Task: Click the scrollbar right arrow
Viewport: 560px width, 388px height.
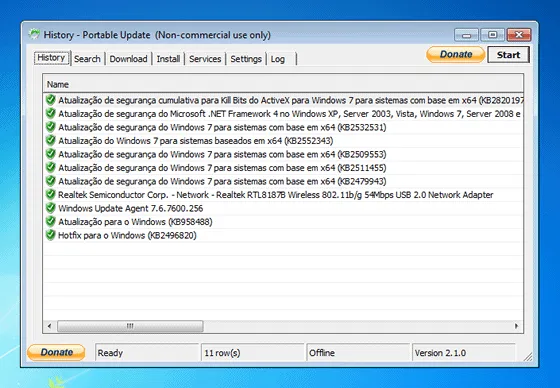Action: point(516,326)
